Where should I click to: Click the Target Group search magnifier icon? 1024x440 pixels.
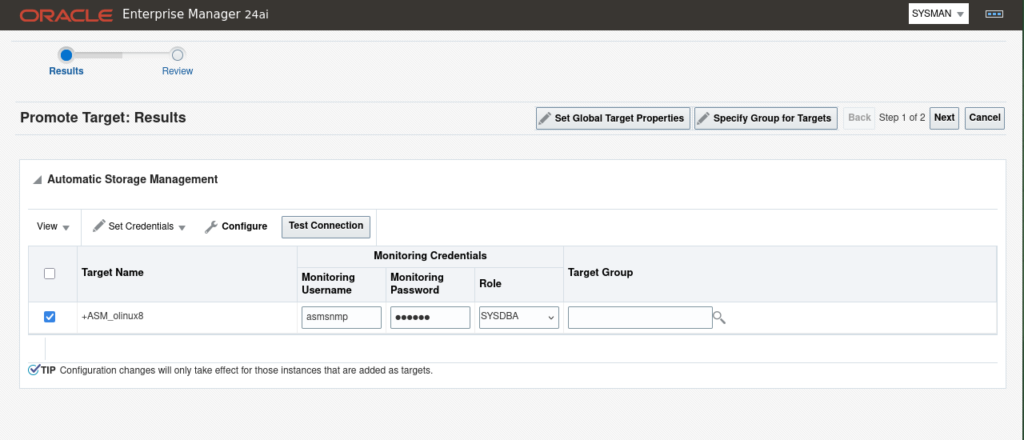[x=719, y=318]
